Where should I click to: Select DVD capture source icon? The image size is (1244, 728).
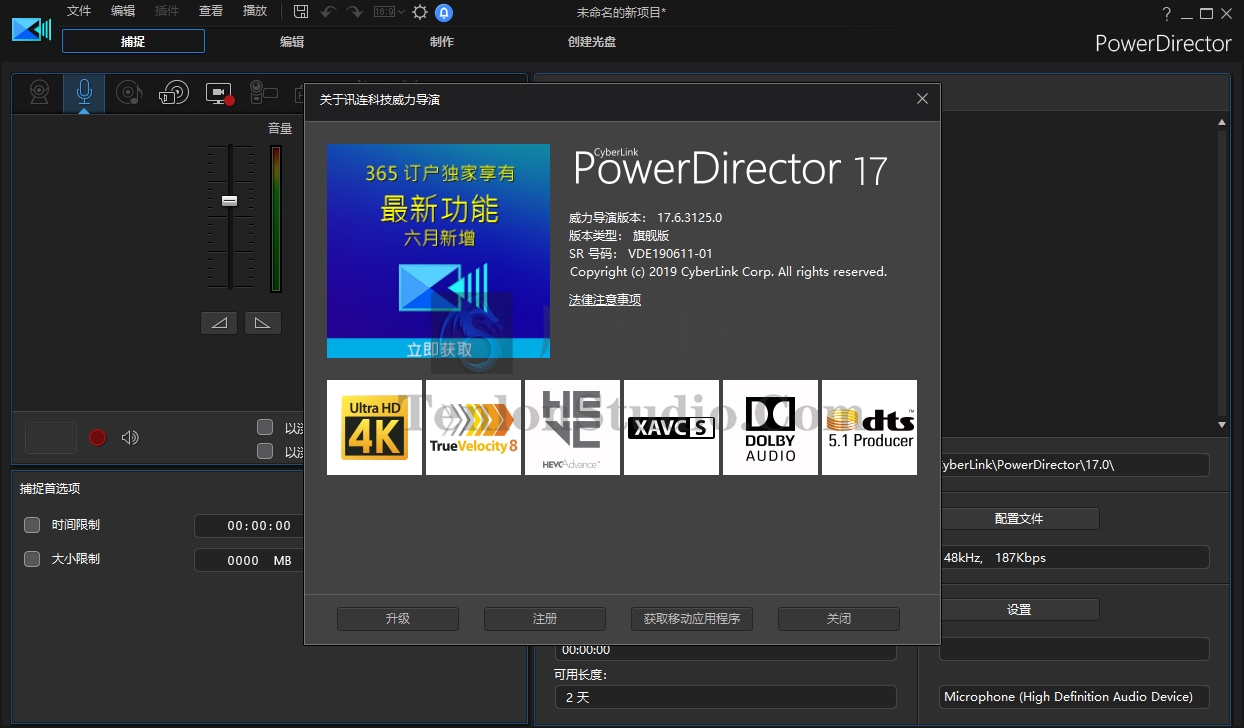coord(173,93)
